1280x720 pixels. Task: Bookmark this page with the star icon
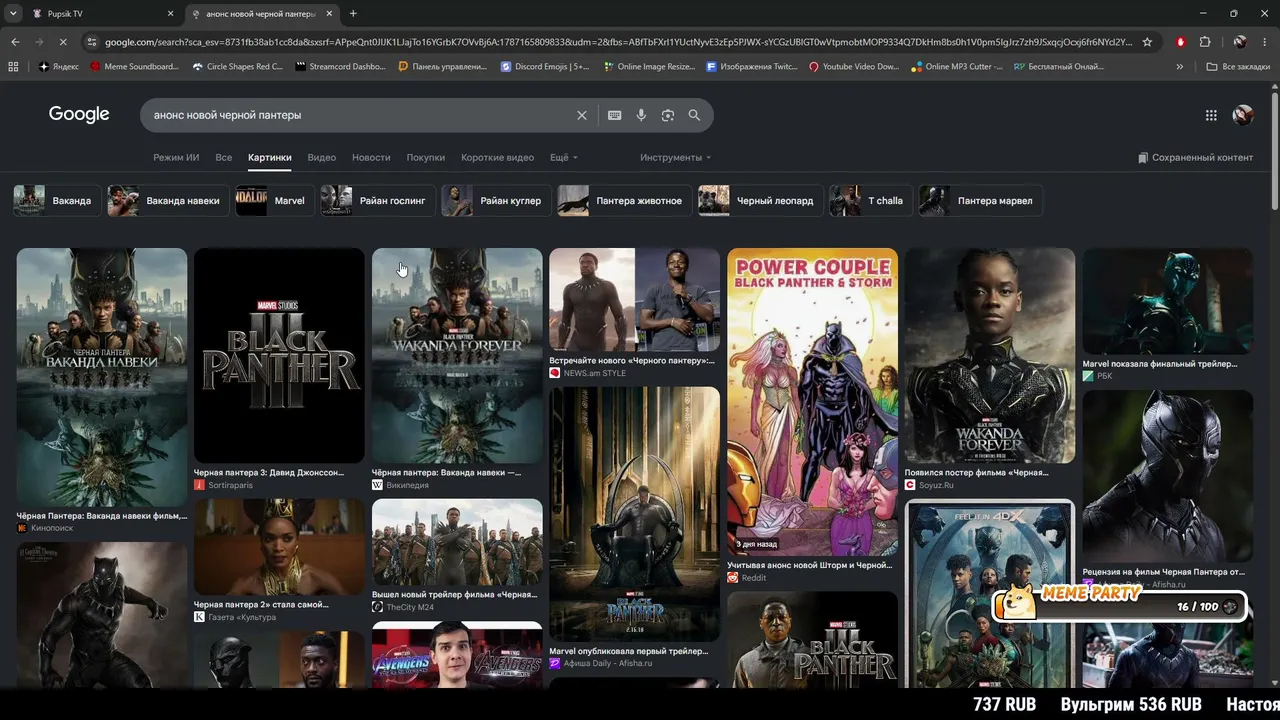pos(1147,42)
